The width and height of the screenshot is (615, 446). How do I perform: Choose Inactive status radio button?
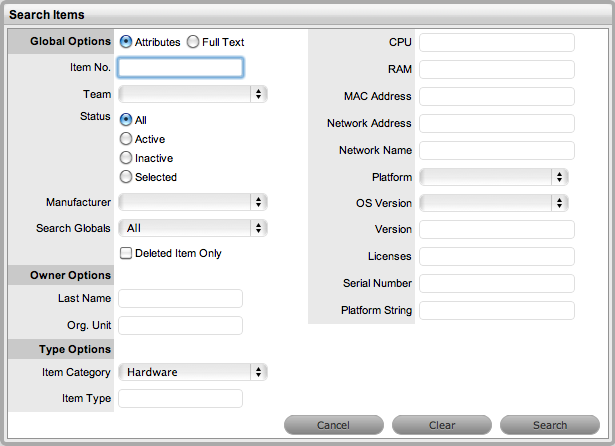(x=126, y=158)
